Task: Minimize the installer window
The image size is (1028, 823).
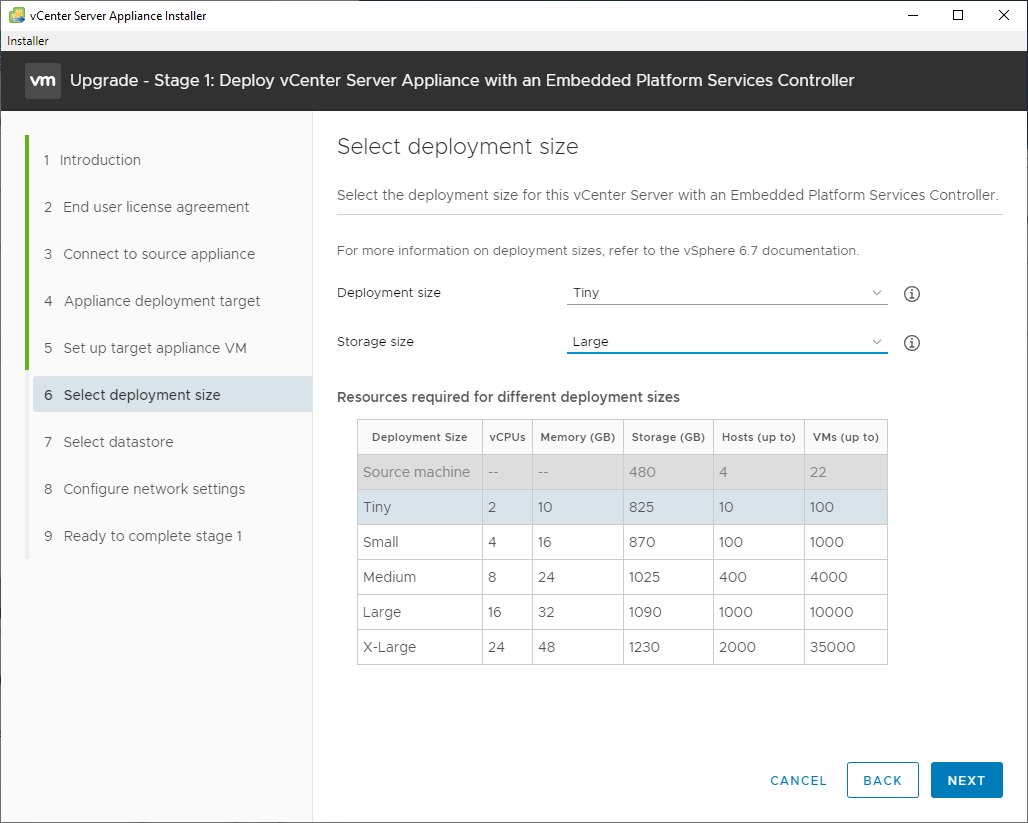Action: [x=913, y=15]
